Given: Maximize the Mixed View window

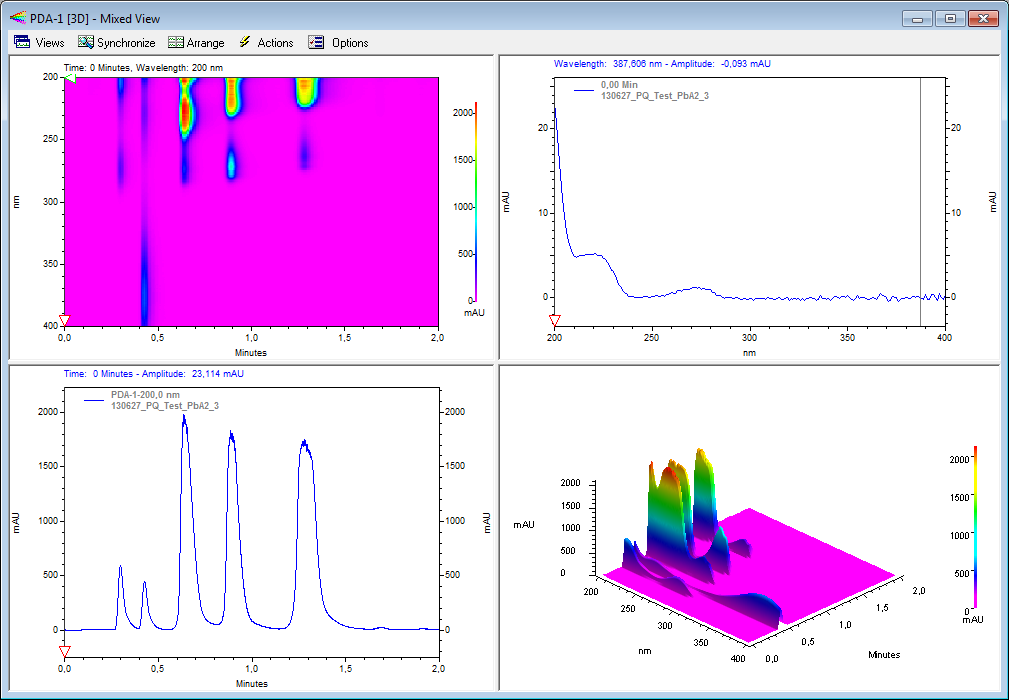Looking at the screenshot, I should click(950, 18).
